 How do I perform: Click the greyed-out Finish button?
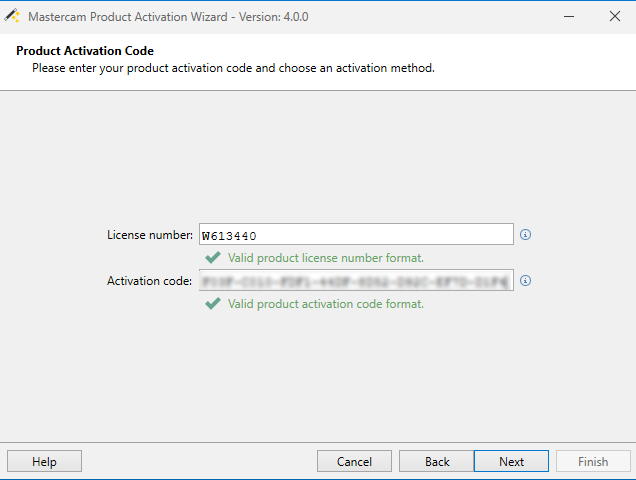click(592, 462)
